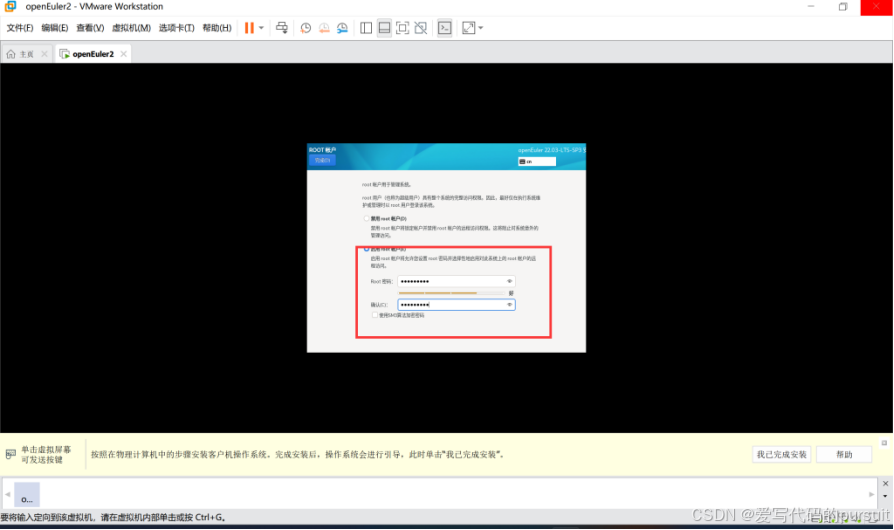Open the 帮助(H) menu

click(217, 28)
